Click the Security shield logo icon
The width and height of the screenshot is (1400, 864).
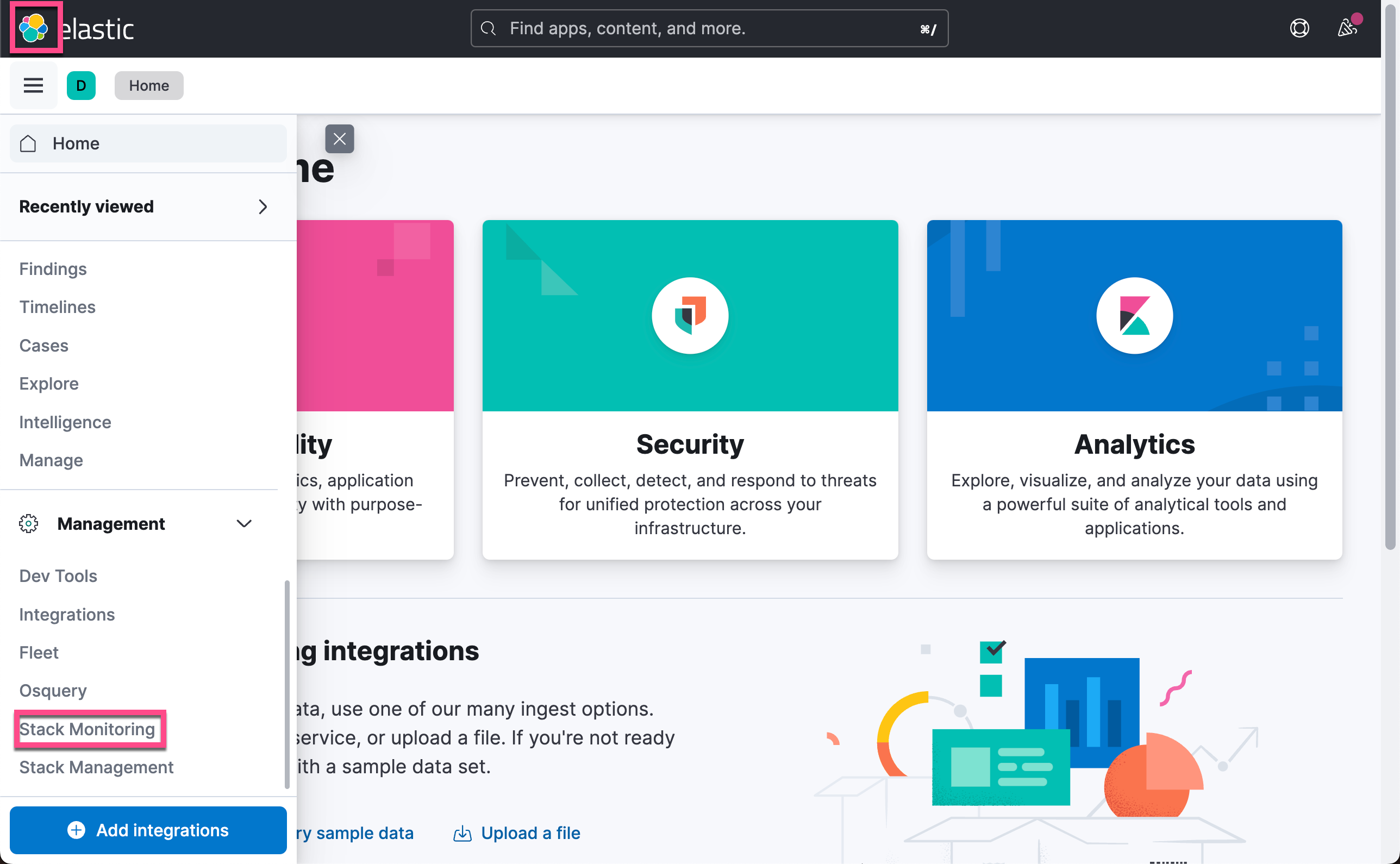[690, 315]
